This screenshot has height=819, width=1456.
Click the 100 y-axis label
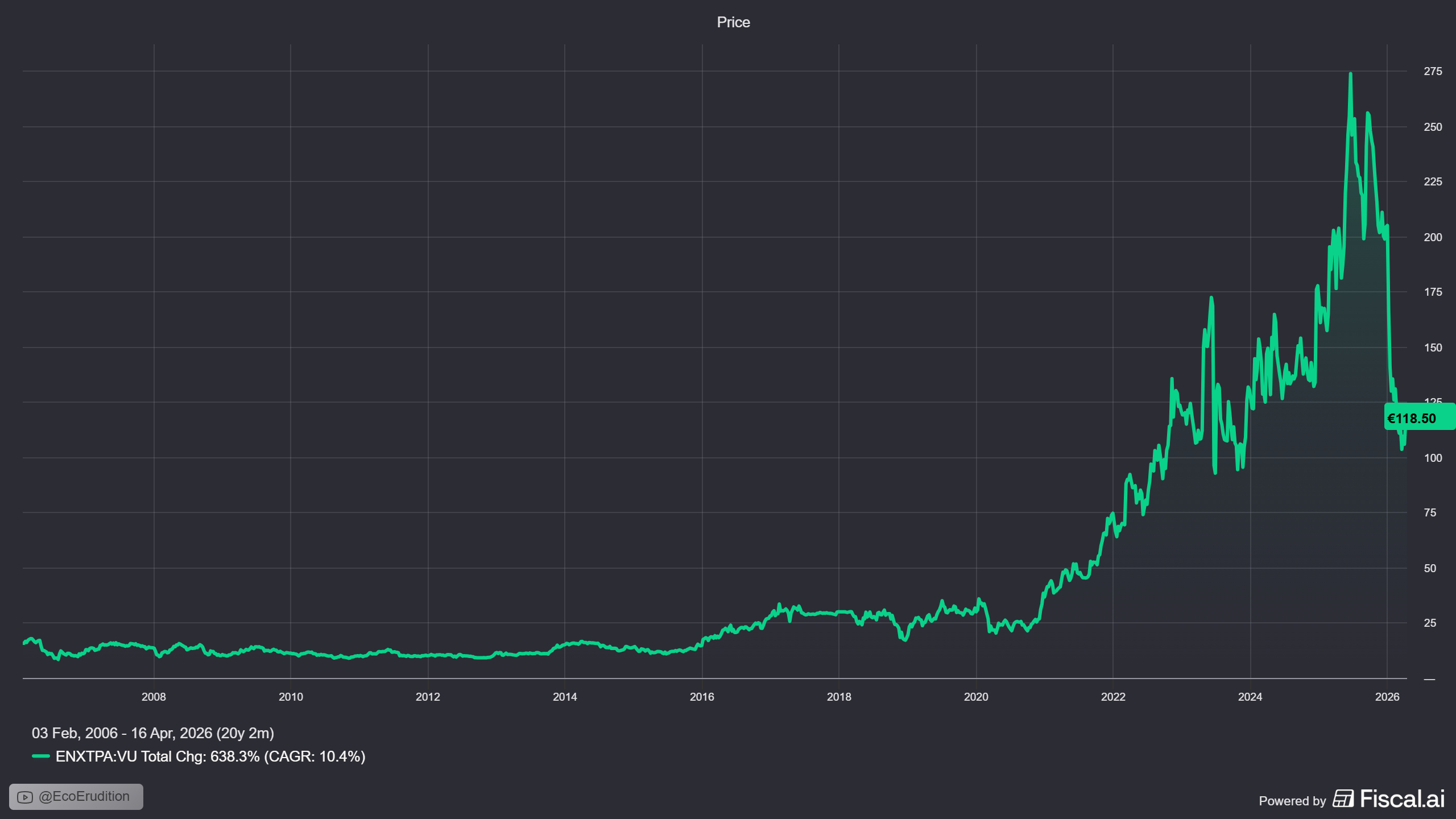1433,458
